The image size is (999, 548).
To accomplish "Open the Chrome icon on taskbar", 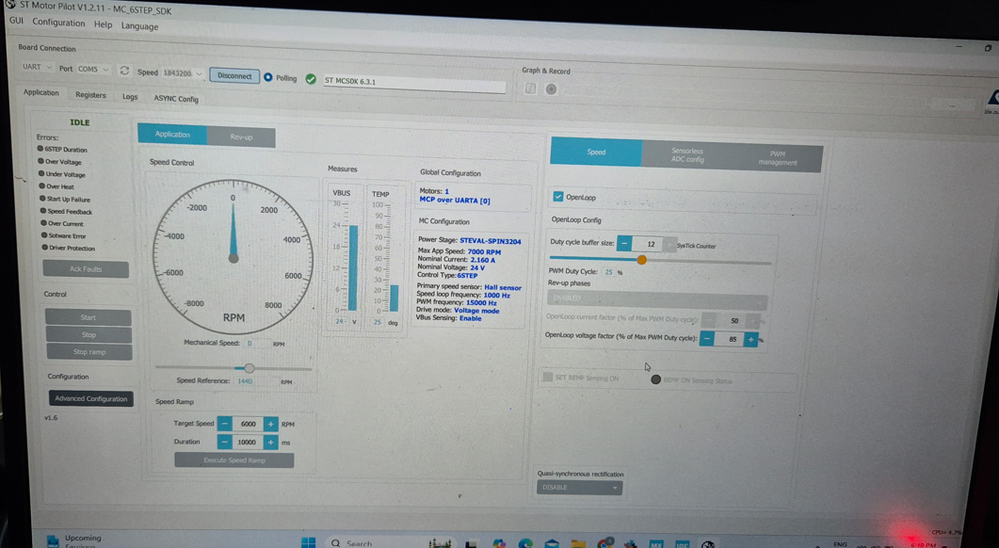I will [x=604, y=544].
